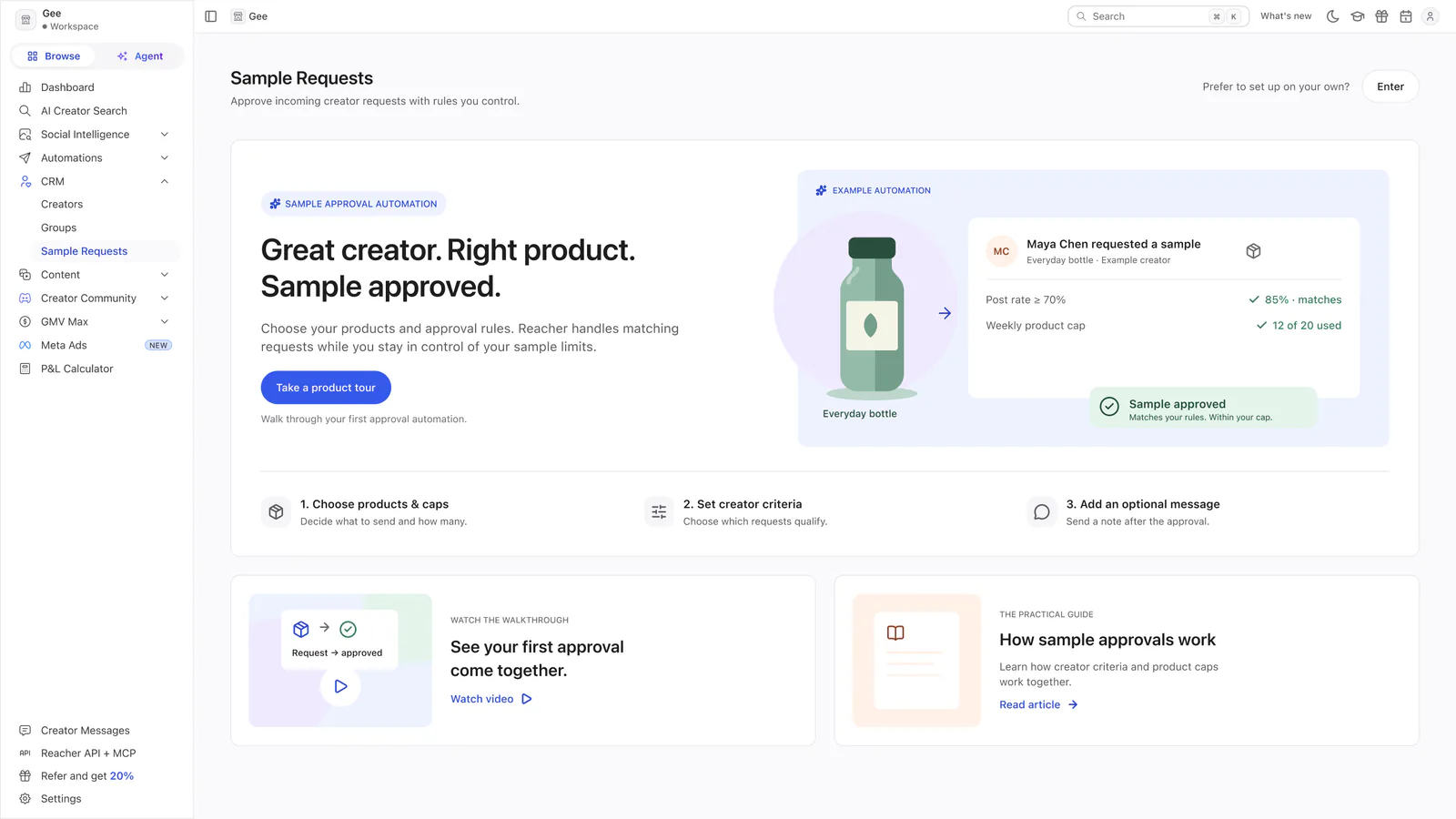Click the Gee breadcrumb in header
This screenshot has height=819, width=1456.
250,16
